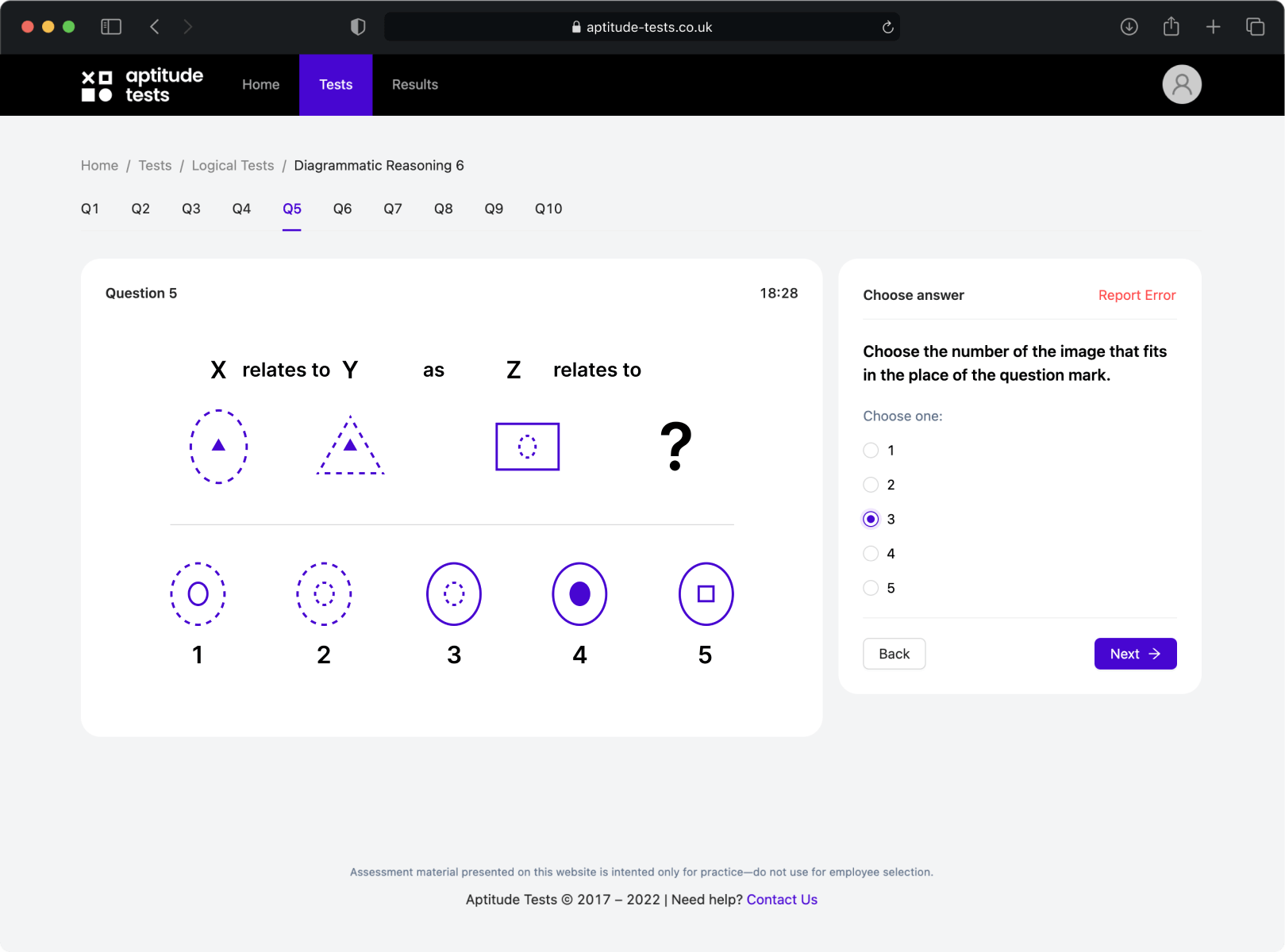Reload the page with the refresh icon

tap(887, 26)
